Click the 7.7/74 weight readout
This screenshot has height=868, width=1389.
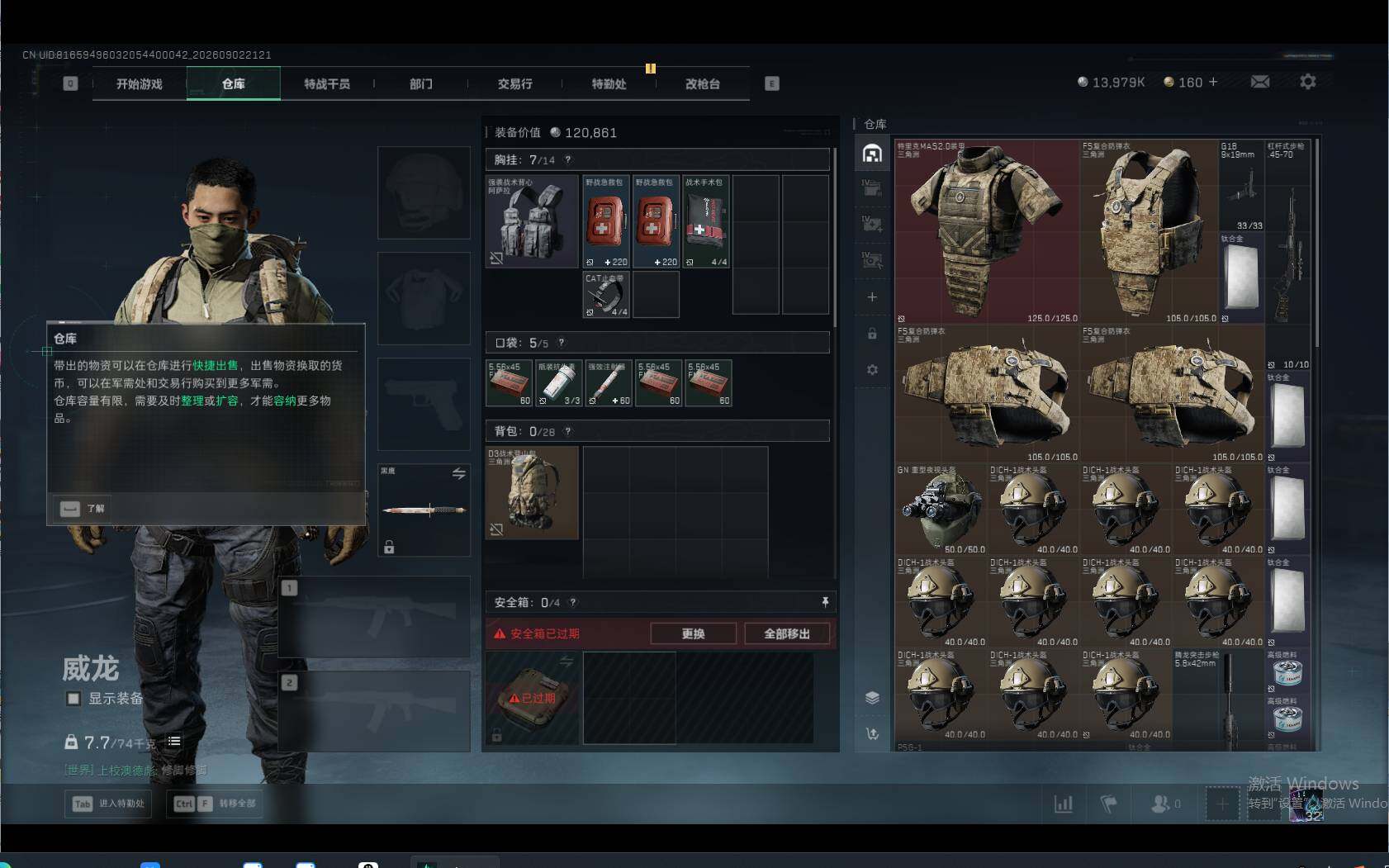coord(111,742)
